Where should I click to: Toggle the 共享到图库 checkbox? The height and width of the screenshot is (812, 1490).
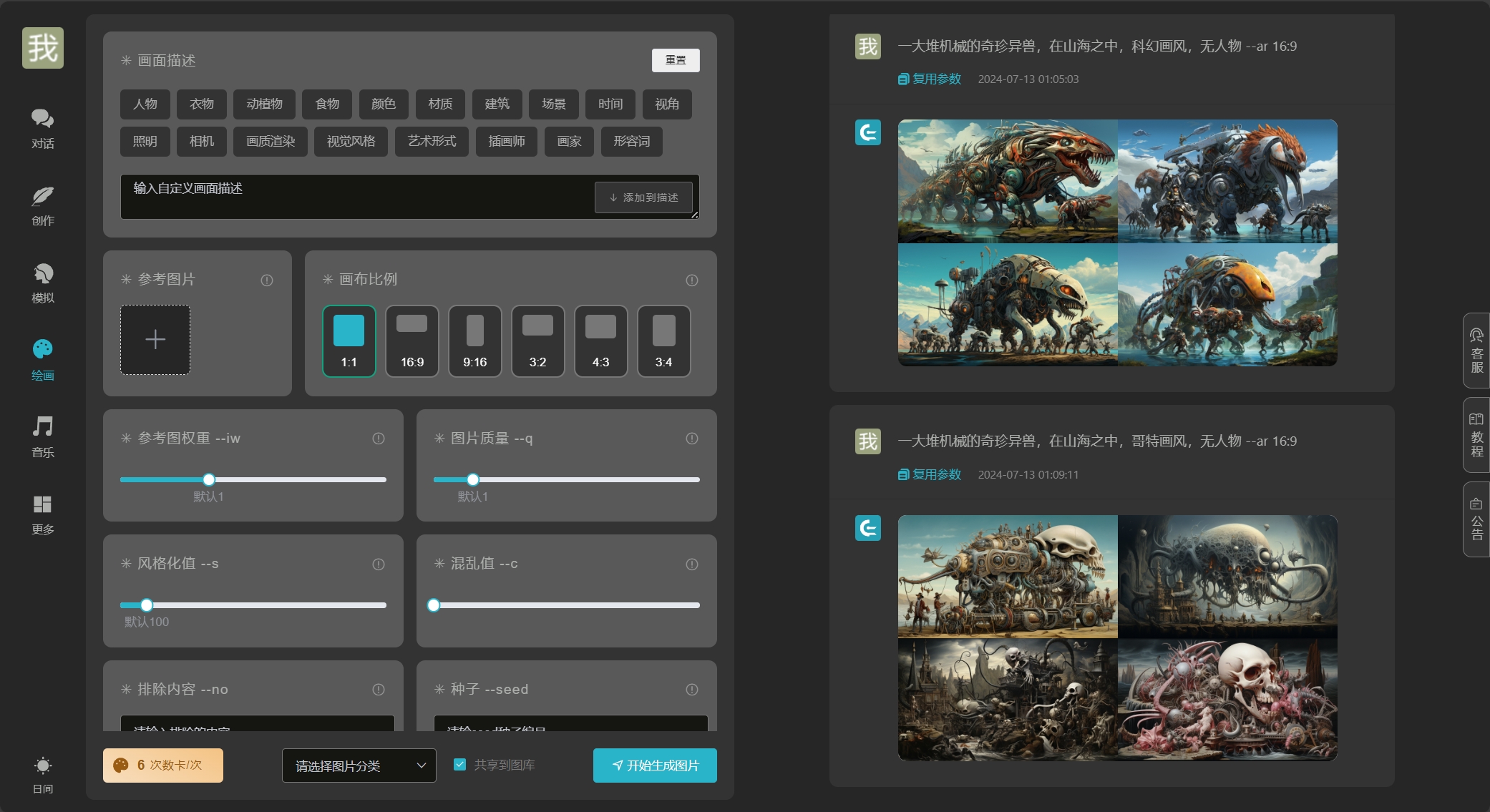[460, 765]
